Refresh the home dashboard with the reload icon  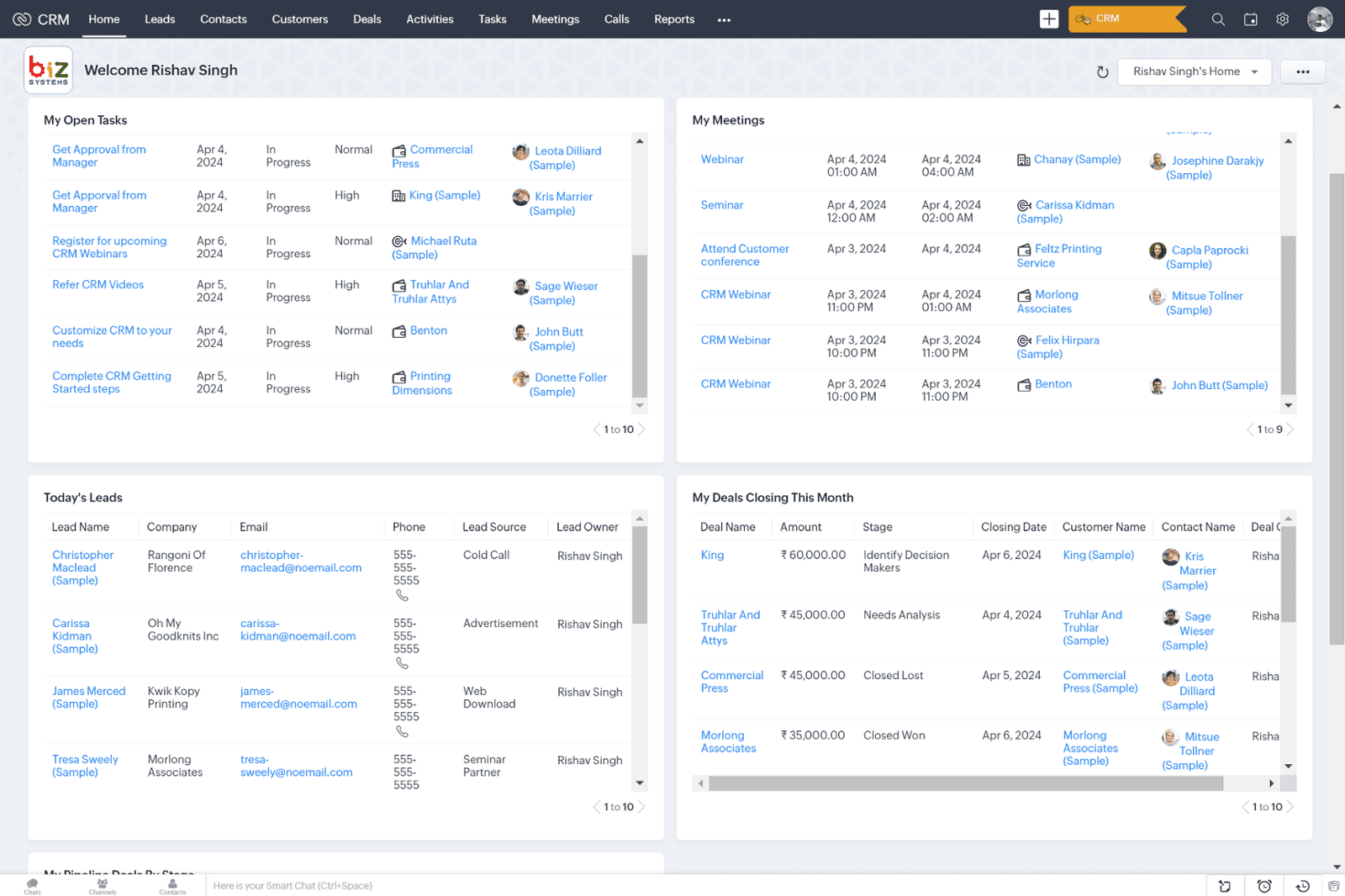tap(1102, 72)
